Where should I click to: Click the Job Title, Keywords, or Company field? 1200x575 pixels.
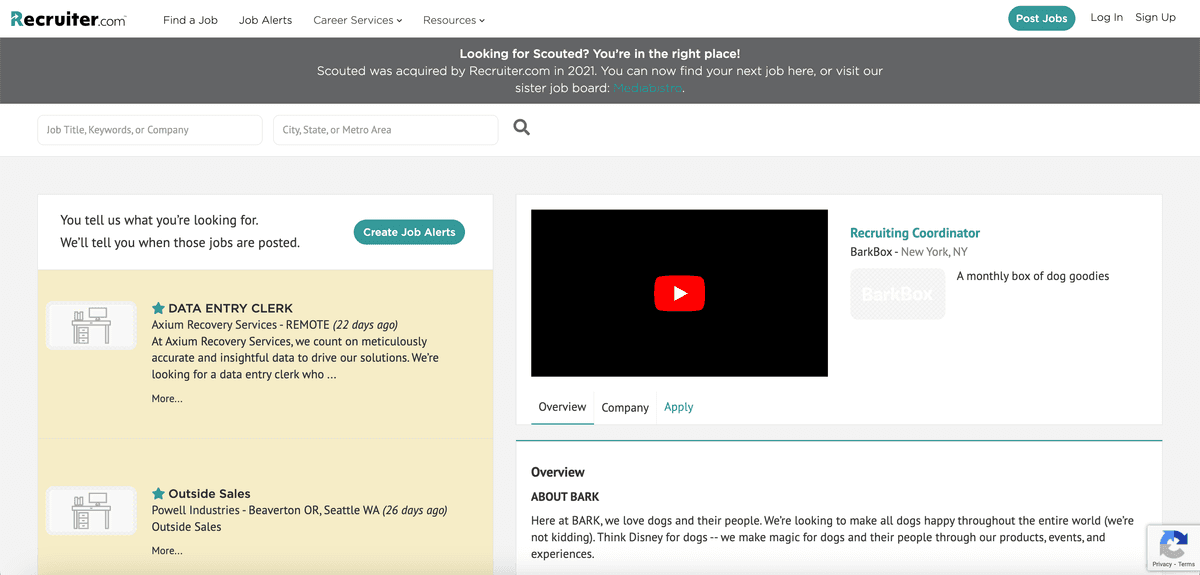(x=150, y=130)
